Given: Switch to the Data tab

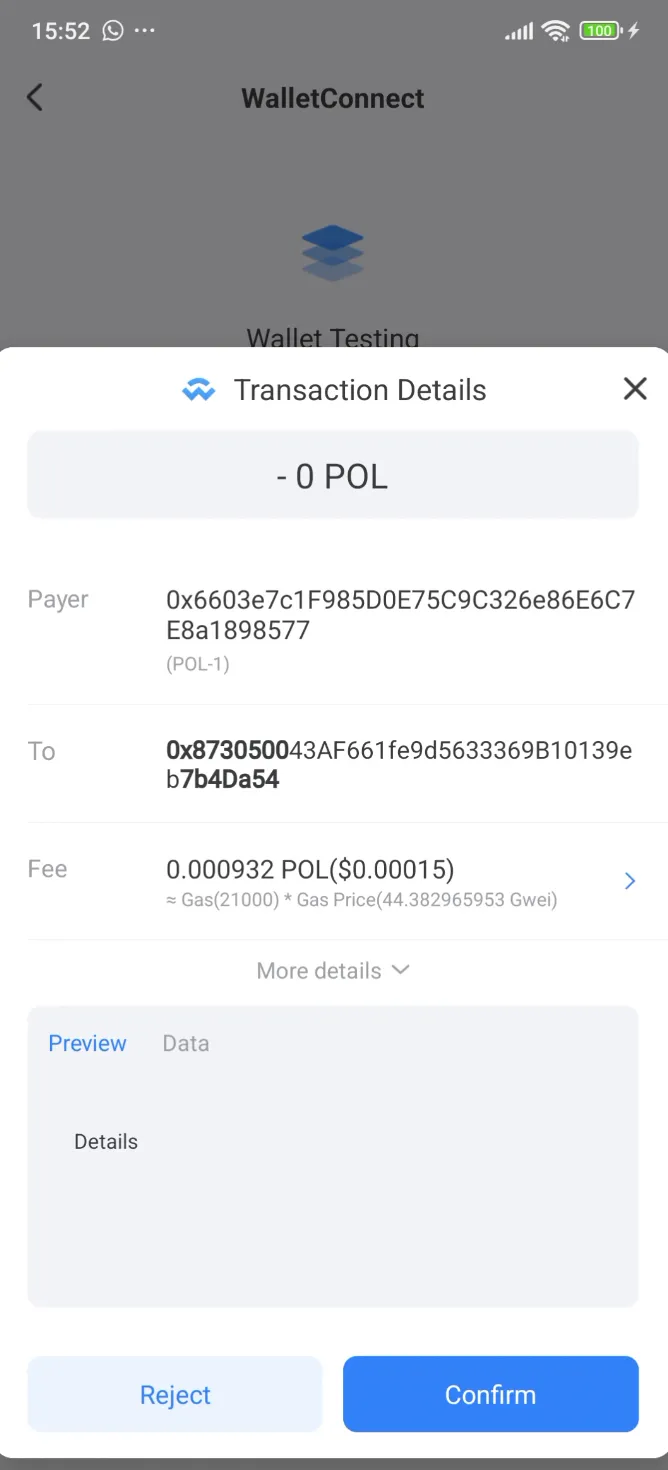Looking at the screenshot, I should pyautogui.click(x=185, y=1043).
